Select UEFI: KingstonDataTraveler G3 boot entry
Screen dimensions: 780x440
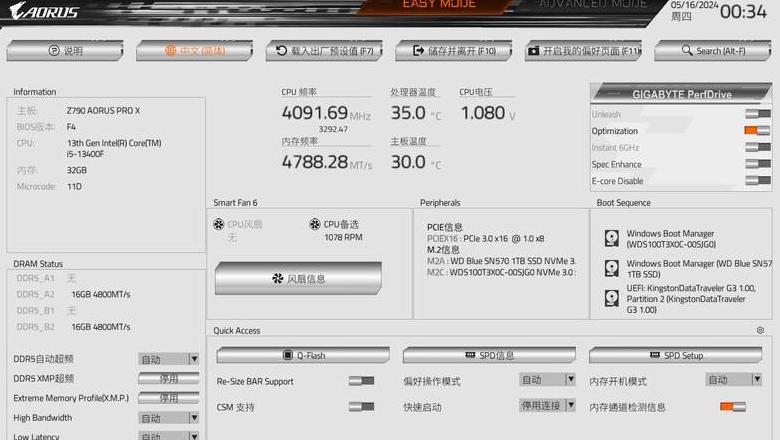click(x=691, y=299)
